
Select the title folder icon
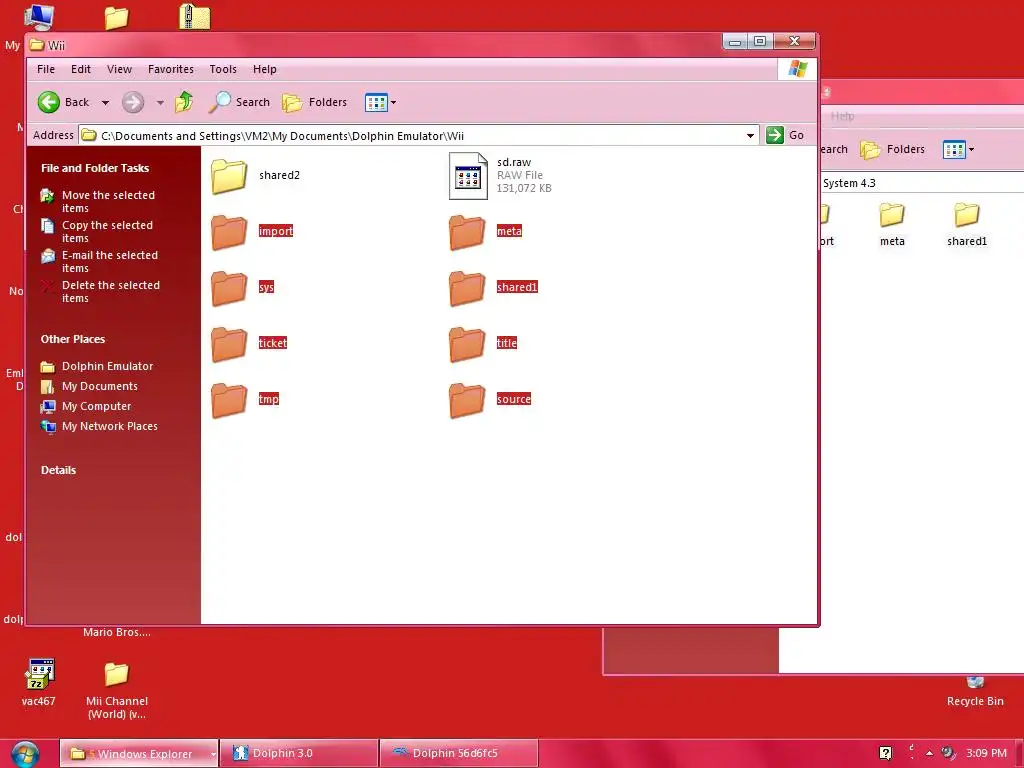466,344
